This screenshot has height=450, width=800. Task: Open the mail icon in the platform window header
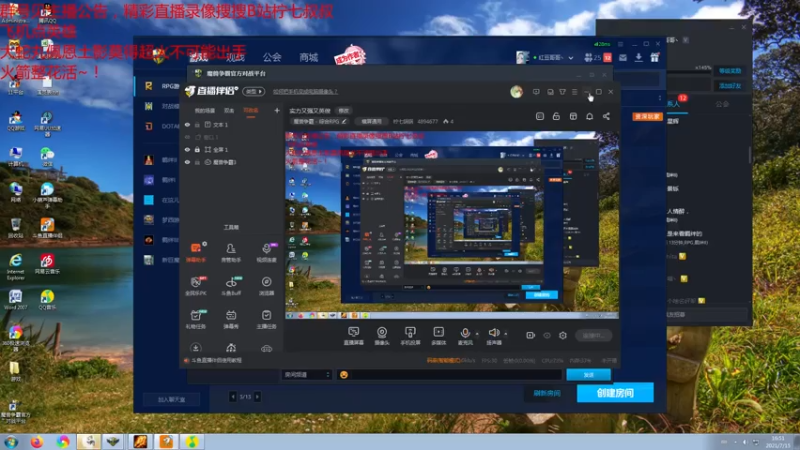point(623,58)
